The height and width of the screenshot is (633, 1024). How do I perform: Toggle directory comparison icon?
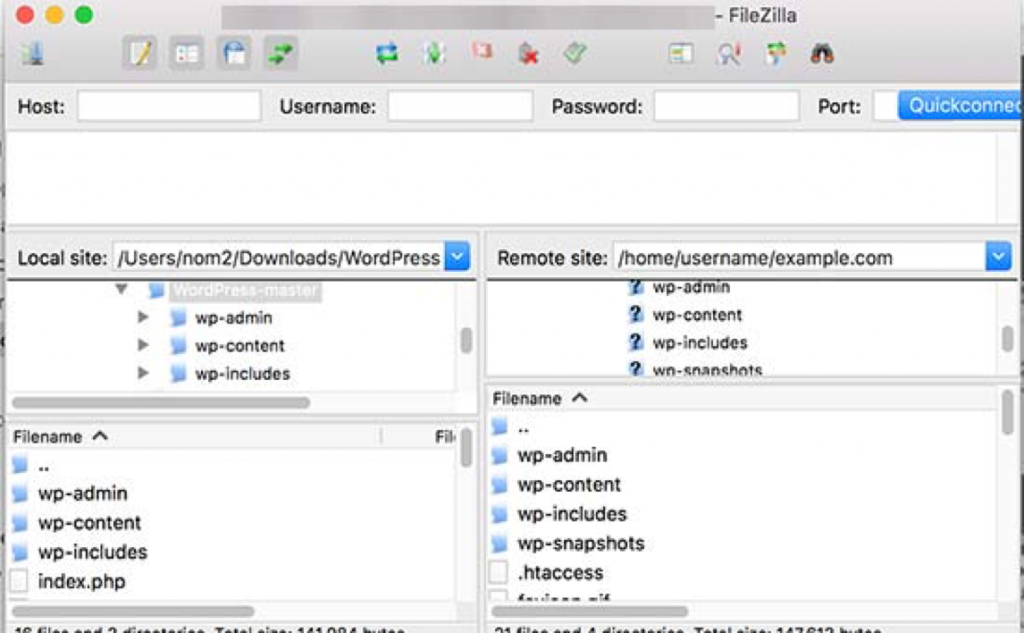pyautogui.click(x=728, y=54)
